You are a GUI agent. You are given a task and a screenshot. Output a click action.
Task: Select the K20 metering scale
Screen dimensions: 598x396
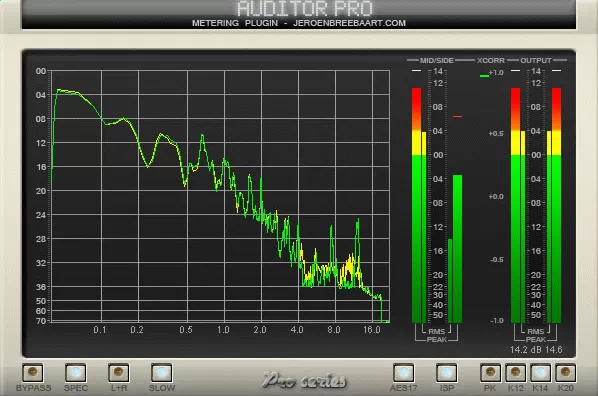(x=566, y=373)
